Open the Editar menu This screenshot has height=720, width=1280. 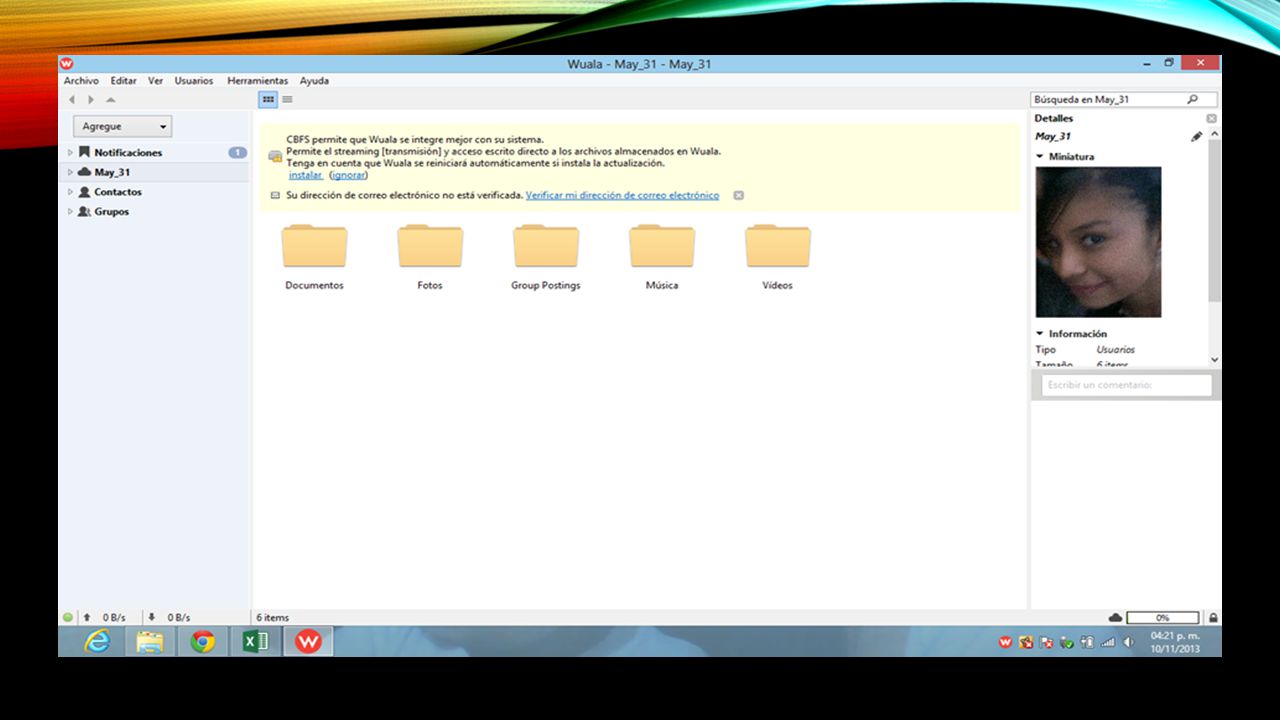123,81
